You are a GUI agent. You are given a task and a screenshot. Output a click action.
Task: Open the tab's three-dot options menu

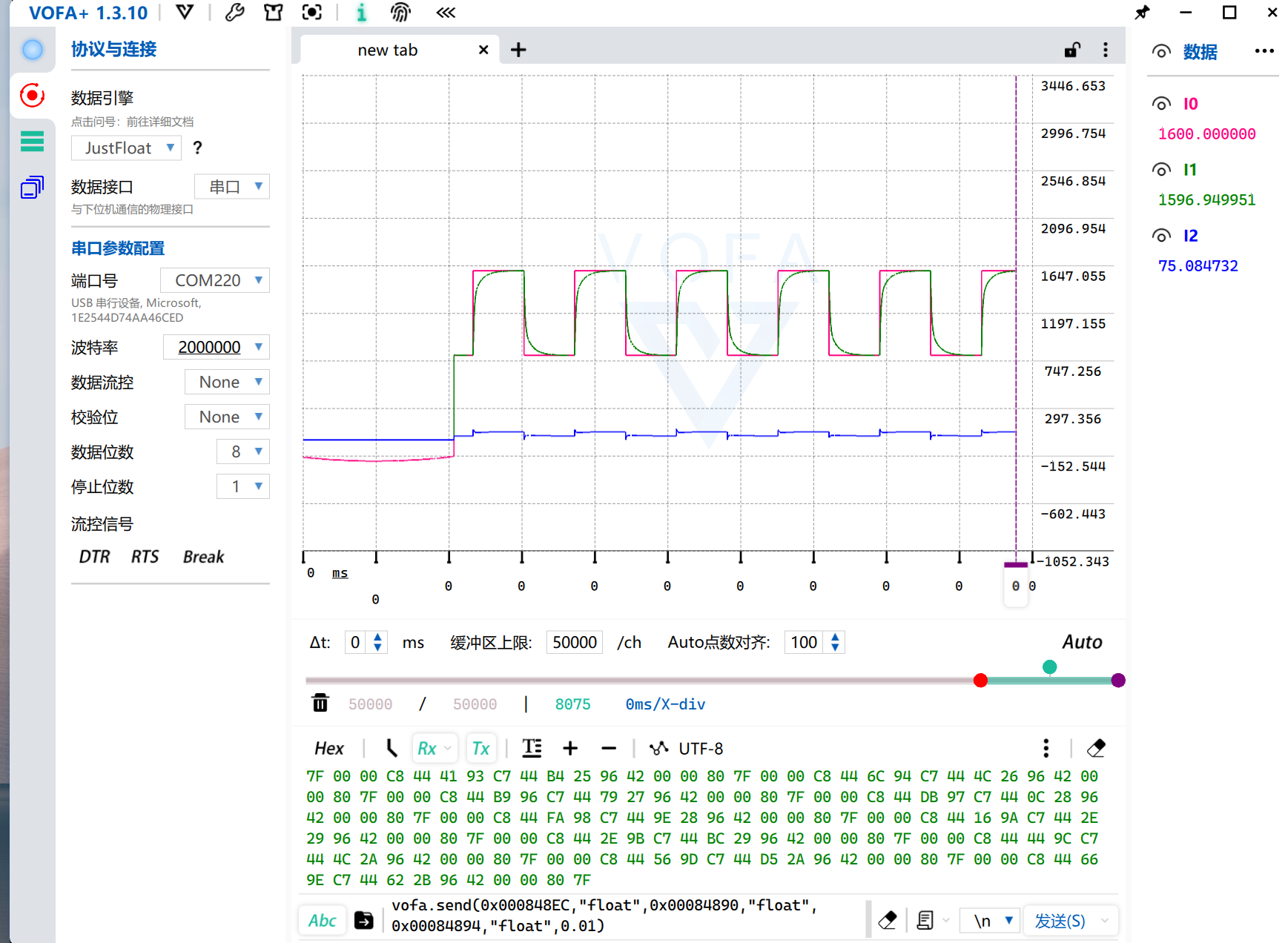[x=1106, y=50]
